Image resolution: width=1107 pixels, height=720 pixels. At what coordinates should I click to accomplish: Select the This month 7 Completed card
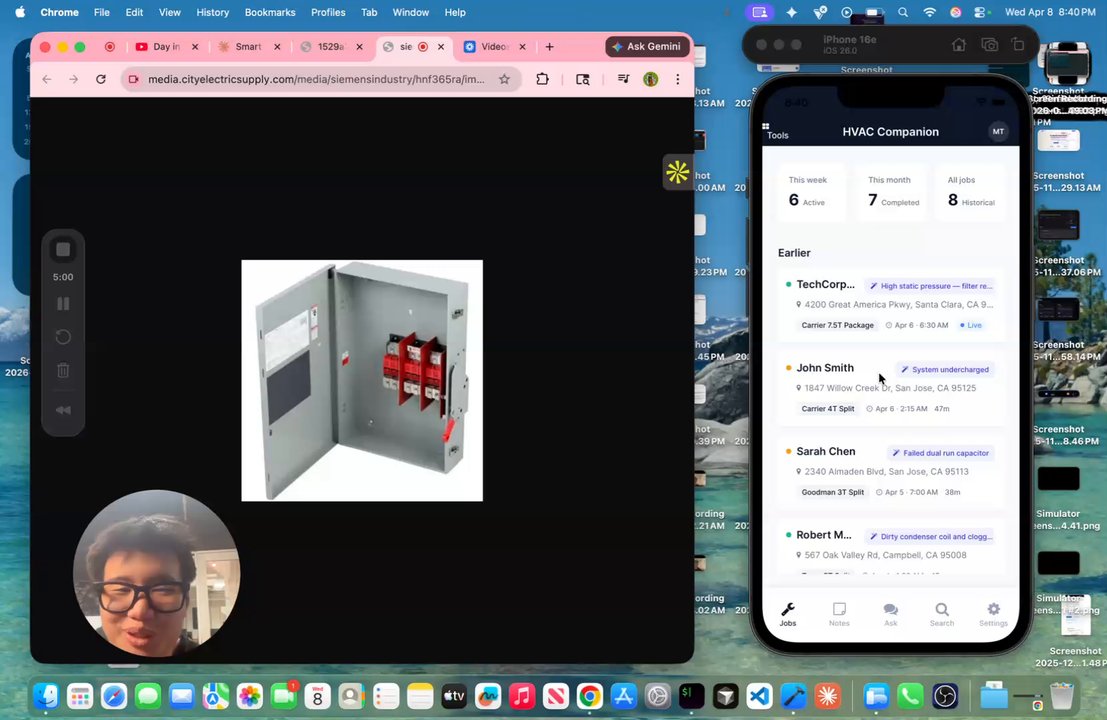point(891,192)
